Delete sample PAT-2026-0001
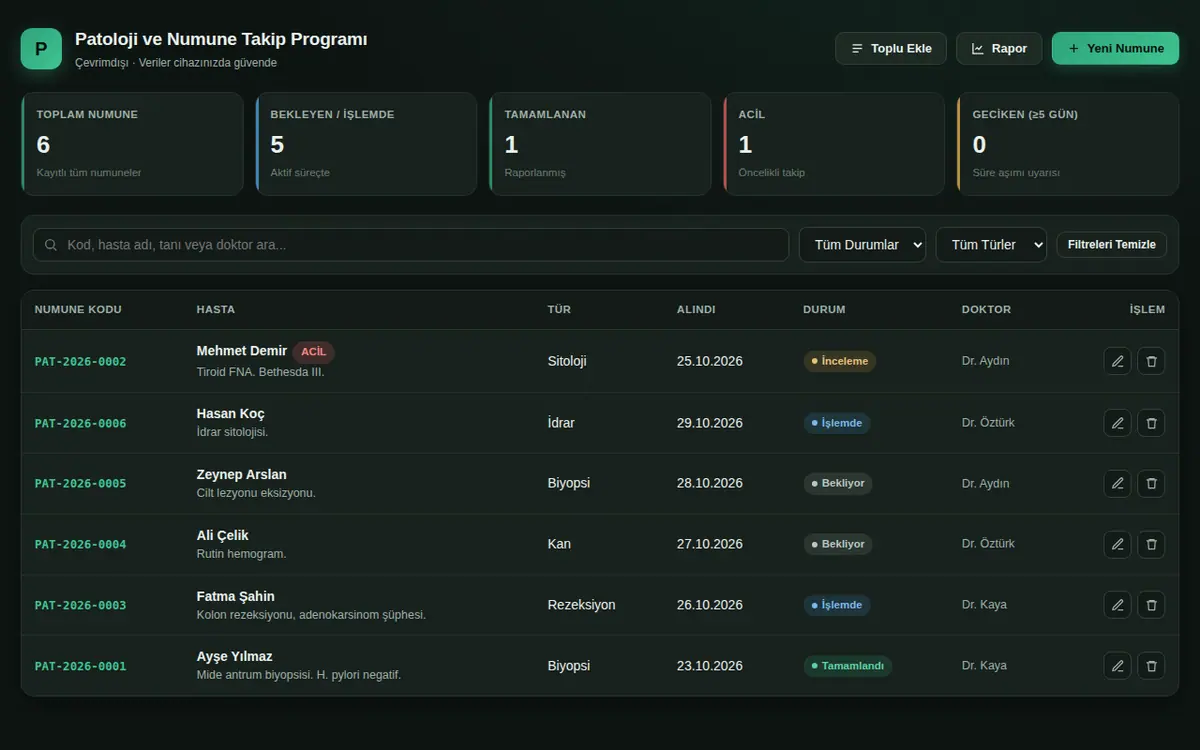This screenshot has height=750, width=1200. tap(1151, 666)
